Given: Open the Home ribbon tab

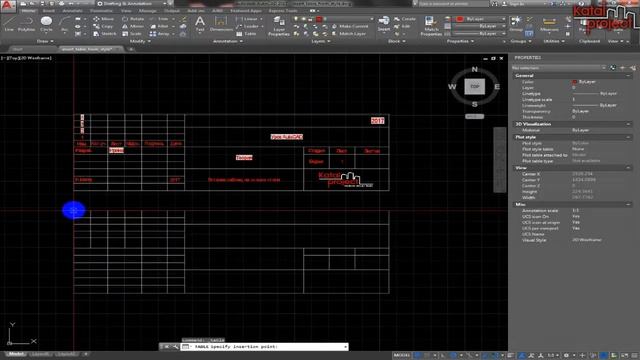Looking at the screenshot, I should click(28, 11).
